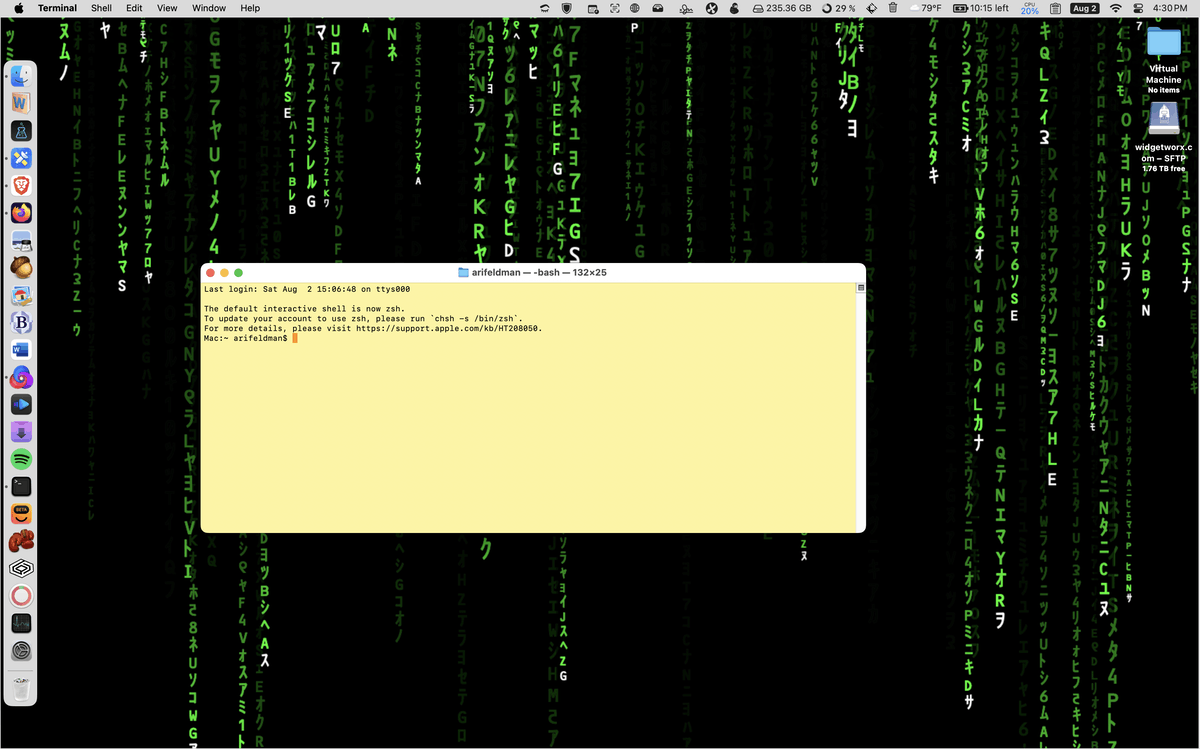Image resolution: width=1200 pixels, height=749 pixels.
Task: Open the Acorn nut icon in Dock
Action: (x=21, y=267)
